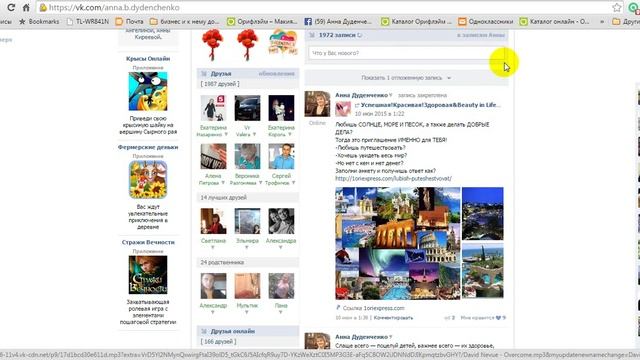Click the 'Что у Вас нового?' post field
Screen dimensions: 640x360
[406, 53]
